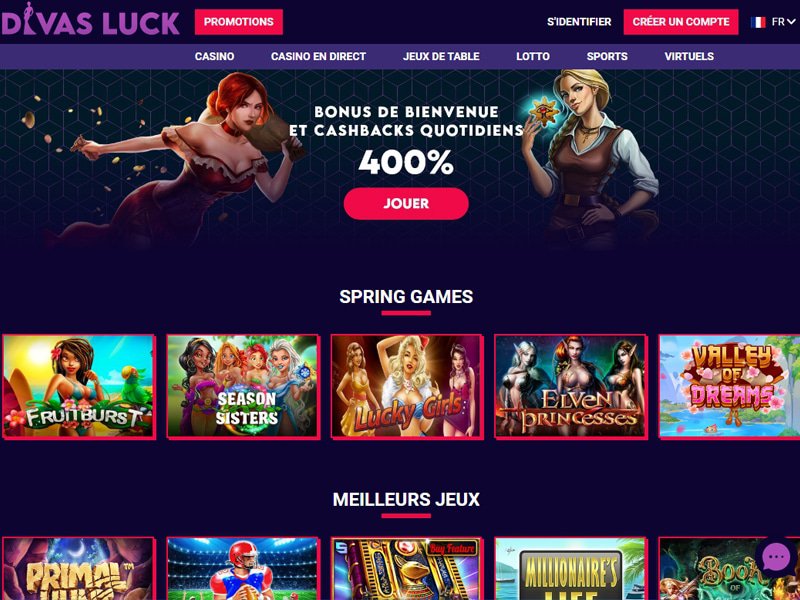Go to Casino en Direct section
The height and width of the screenshot is (600, 800).
318,56
